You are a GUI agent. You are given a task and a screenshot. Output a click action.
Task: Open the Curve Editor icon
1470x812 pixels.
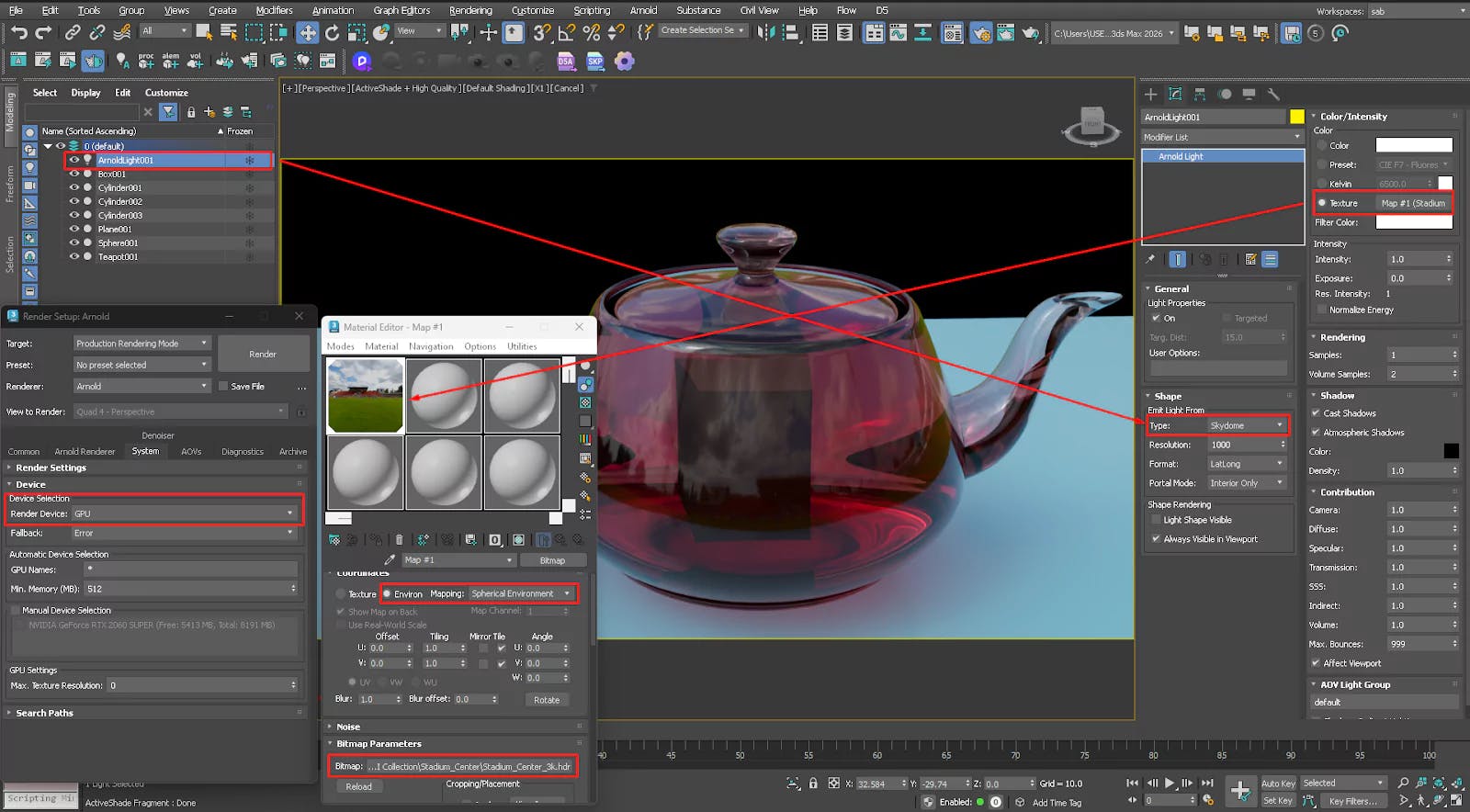pyautogui.click(x=898, y=33)
